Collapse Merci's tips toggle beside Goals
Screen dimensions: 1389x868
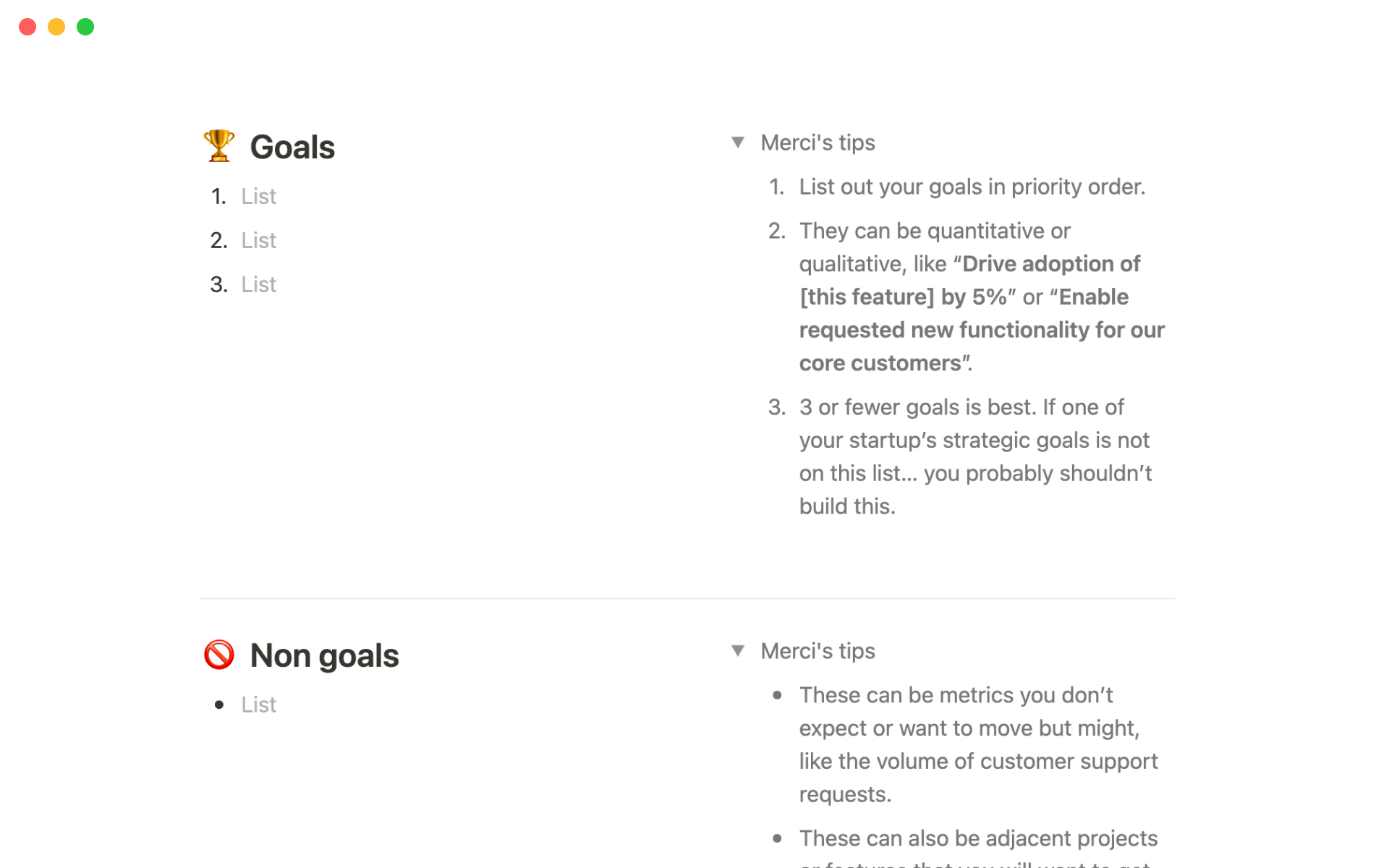coord(737,142)
